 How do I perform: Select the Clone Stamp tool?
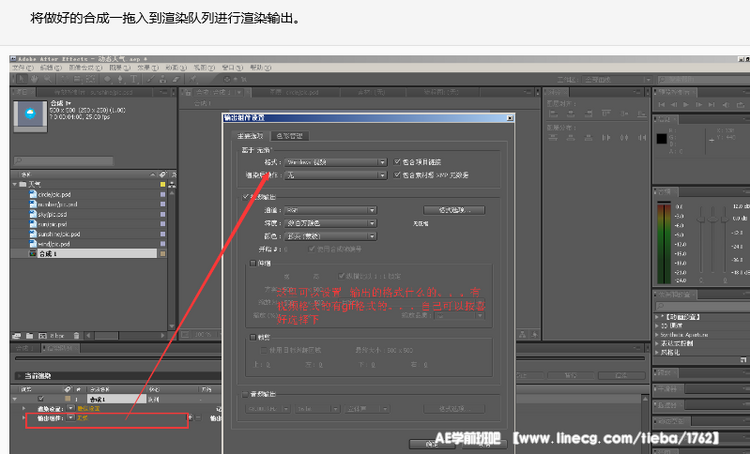click(163, 79)
